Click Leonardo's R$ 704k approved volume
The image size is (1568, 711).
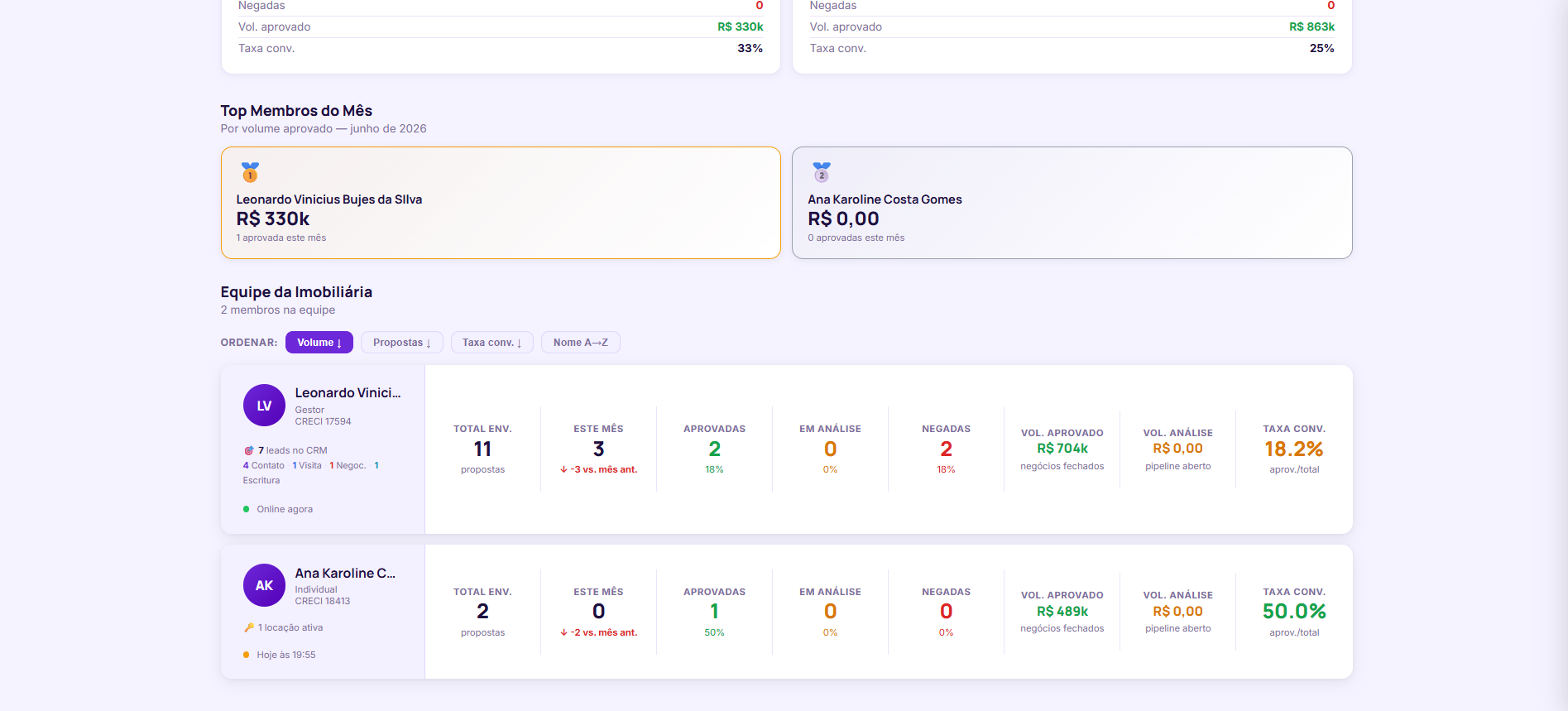[x=1062, y=449]
